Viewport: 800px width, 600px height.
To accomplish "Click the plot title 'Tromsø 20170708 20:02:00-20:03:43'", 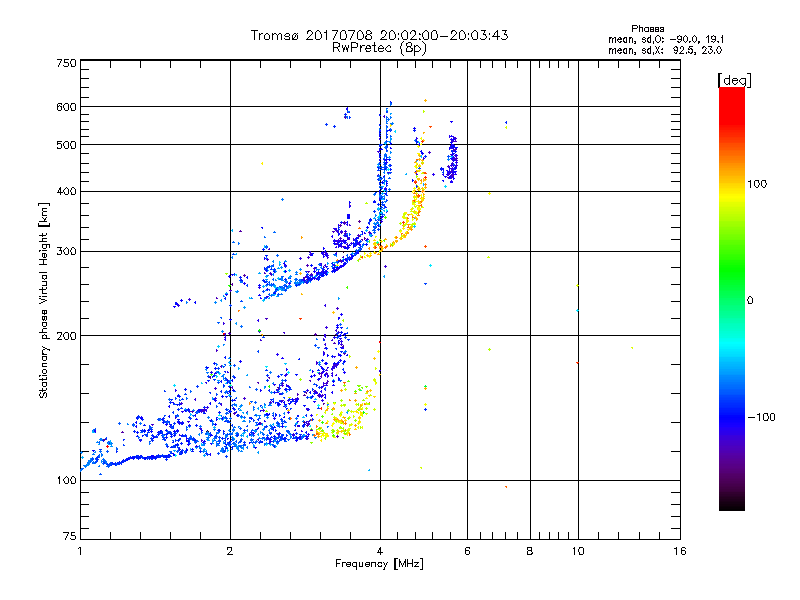I will point(379,35).
